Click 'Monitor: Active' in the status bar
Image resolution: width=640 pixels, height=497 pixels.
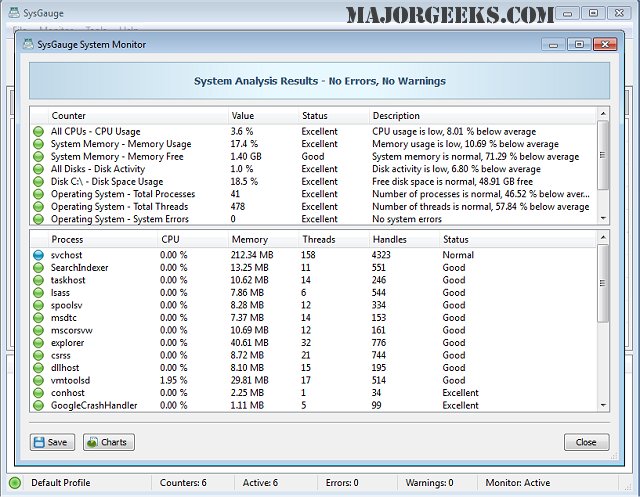(518, 483)
